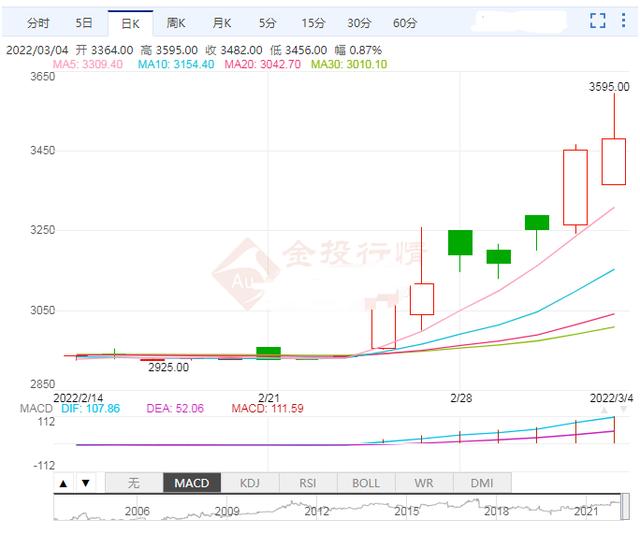
Task: Select the 周K weekly candlestick tab
Action: pyautogui.click(x=176, y=22)
